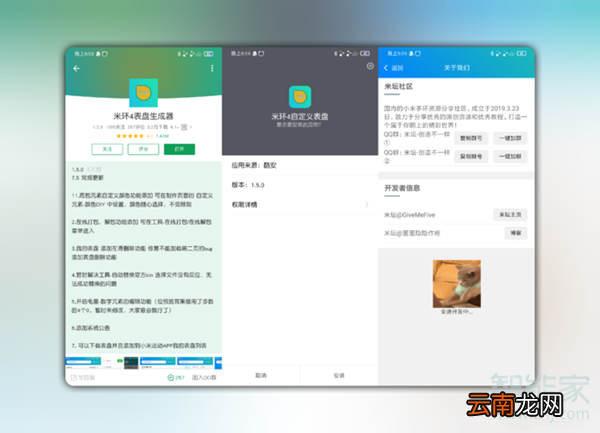Screen dimensions: 600x433
Task: Tap the battery icon in right phone status bar
Action: coord(522,54)
